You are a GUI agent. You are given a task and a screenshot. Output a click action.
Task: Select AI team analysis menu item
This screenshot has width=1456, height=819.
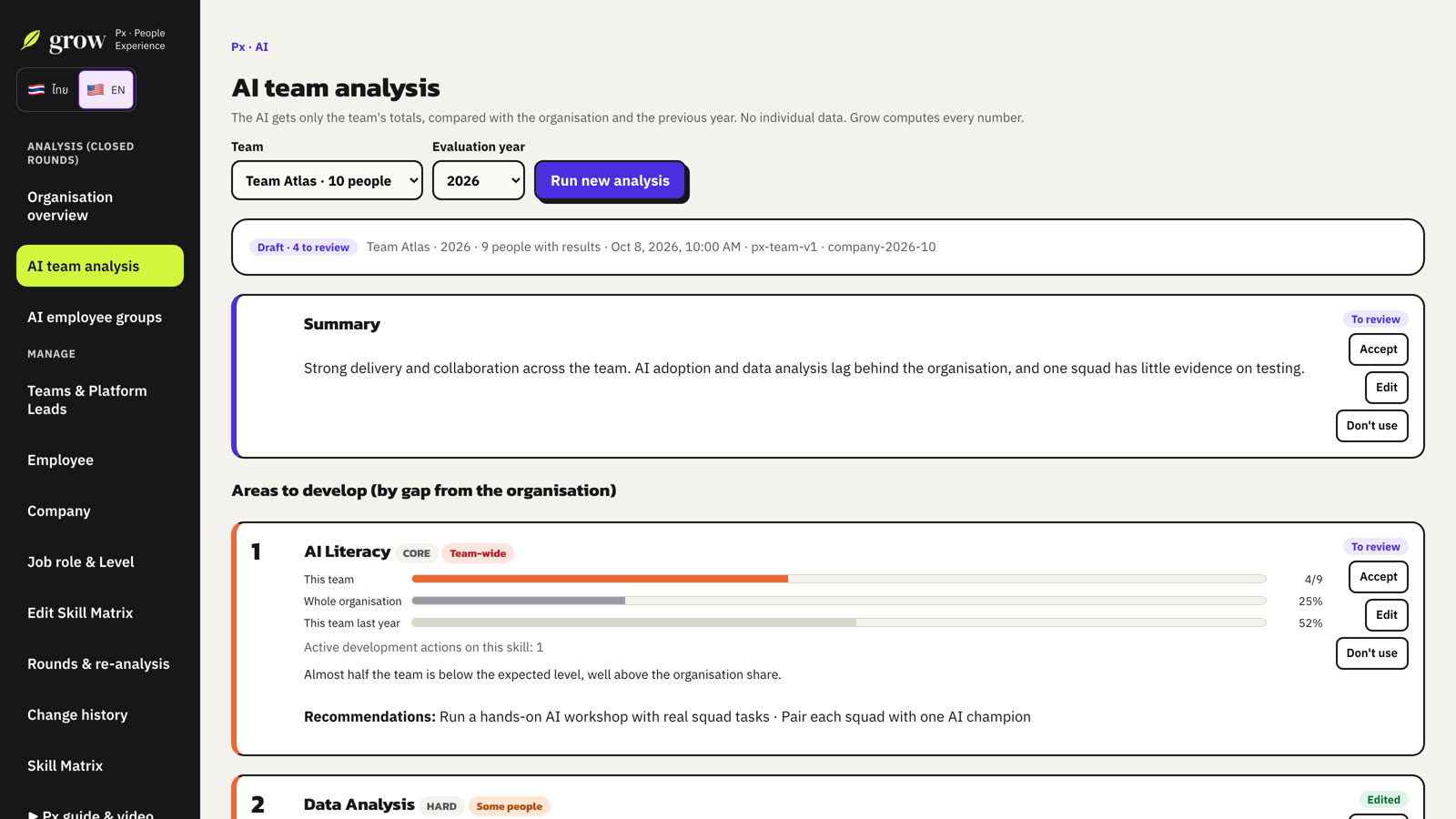click(x=100, y=266)
